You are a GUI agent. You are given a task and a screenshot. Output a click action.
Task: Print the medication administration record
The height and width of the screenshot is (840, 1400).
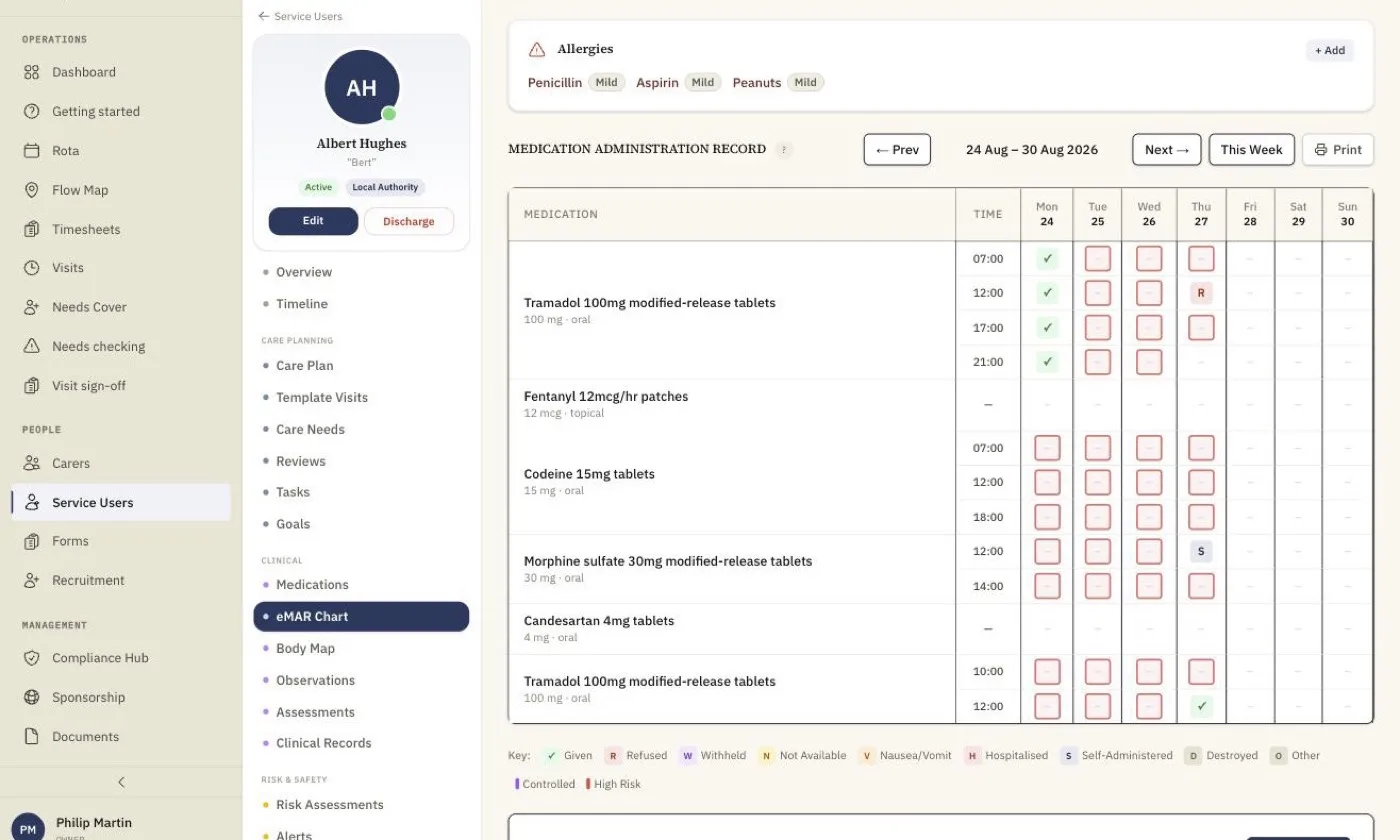click(1338, 150)
